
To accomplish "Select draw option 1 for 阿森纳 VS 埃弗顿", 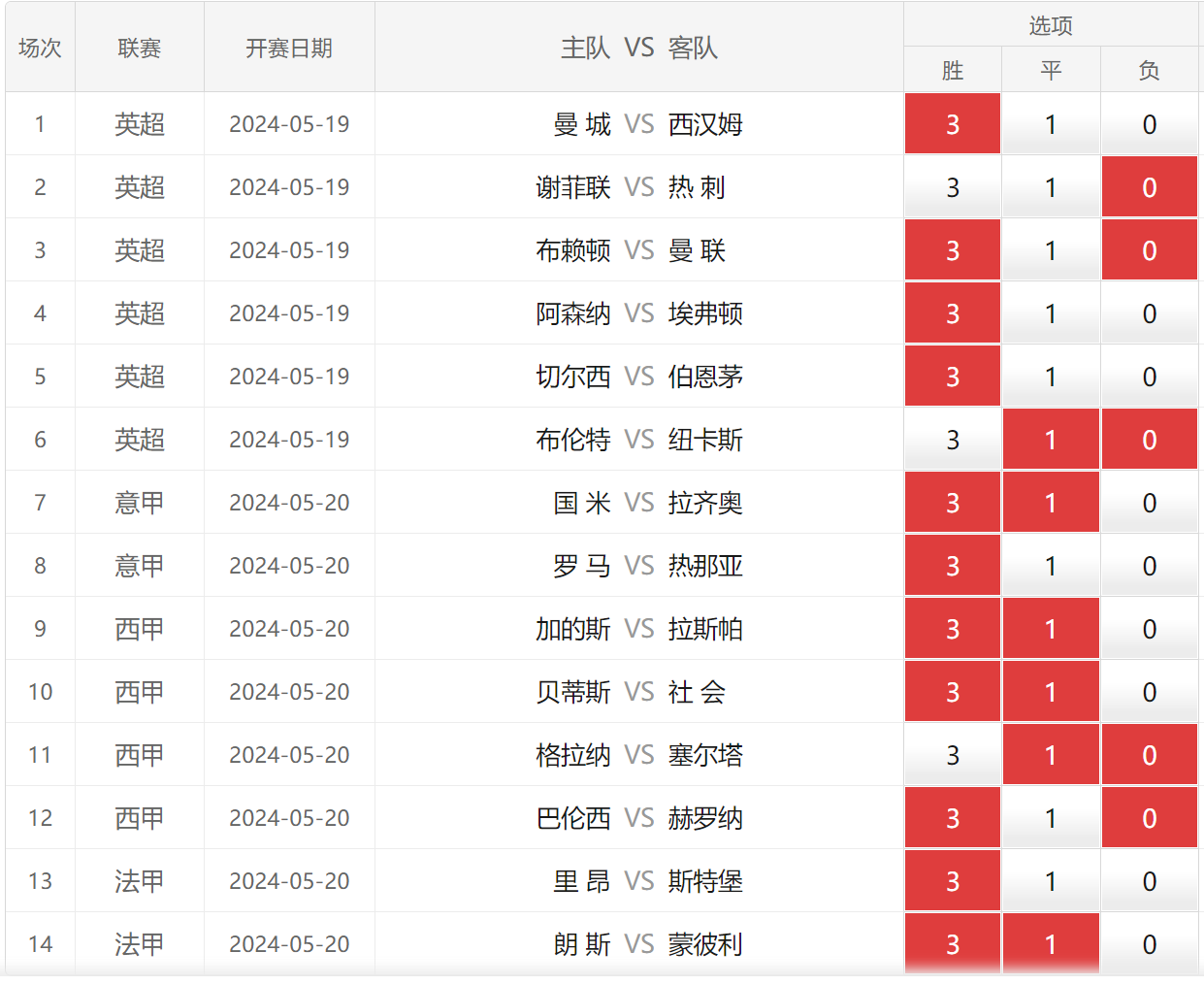I will click(1051, 313).
